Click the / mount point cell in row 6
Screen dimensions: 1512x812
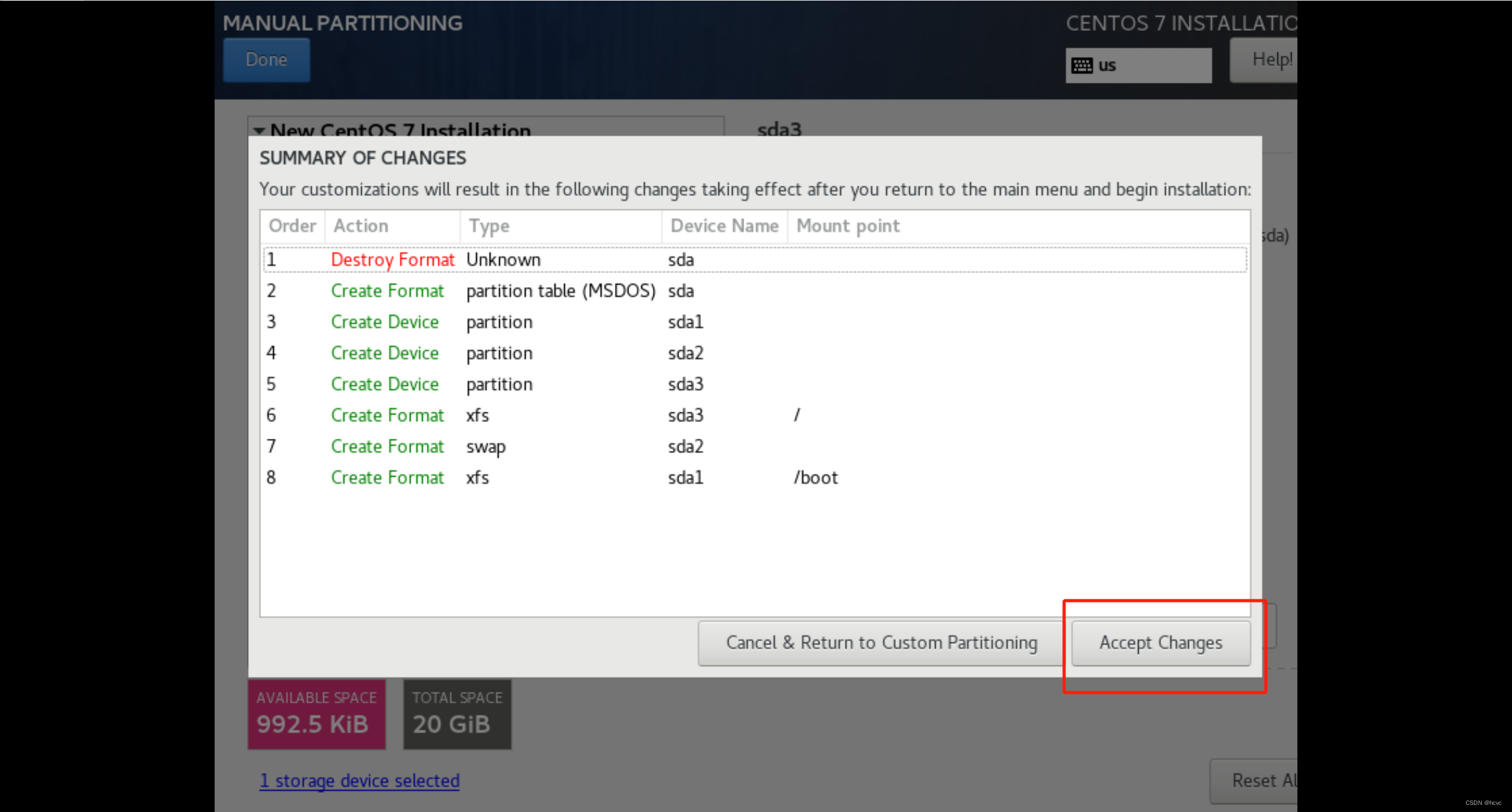point(797,416)
